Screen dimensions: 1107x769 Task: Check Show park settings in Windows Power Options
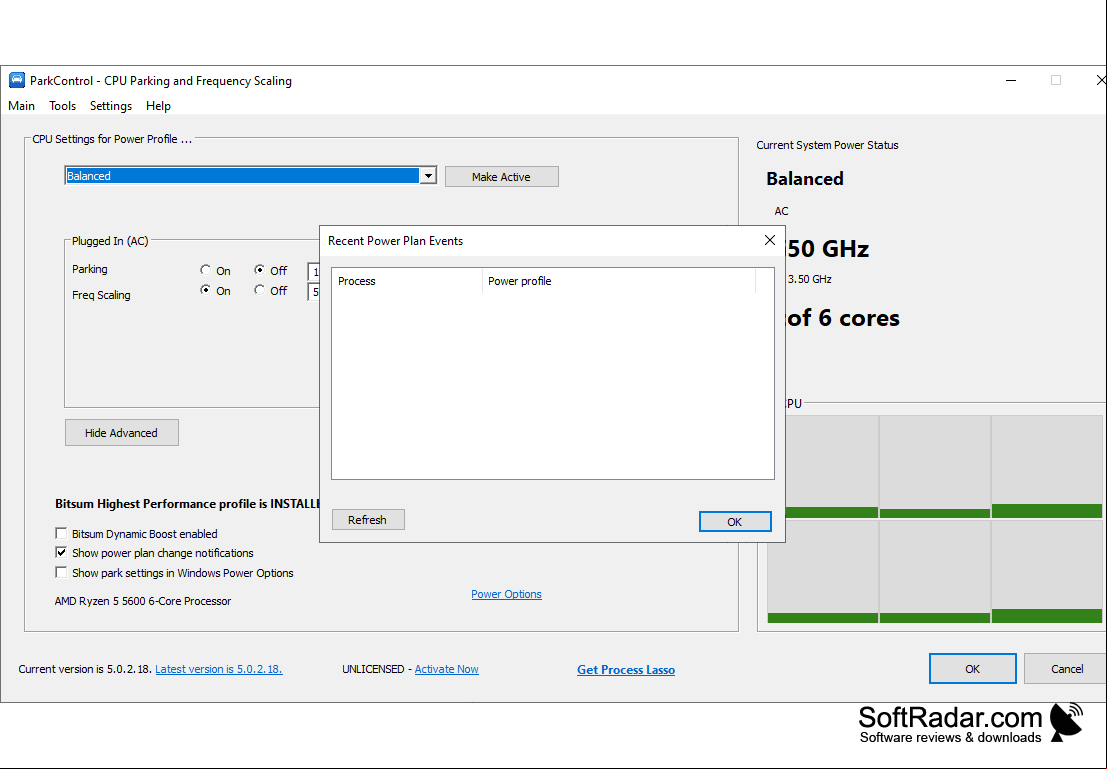click(x=61, y=573)
